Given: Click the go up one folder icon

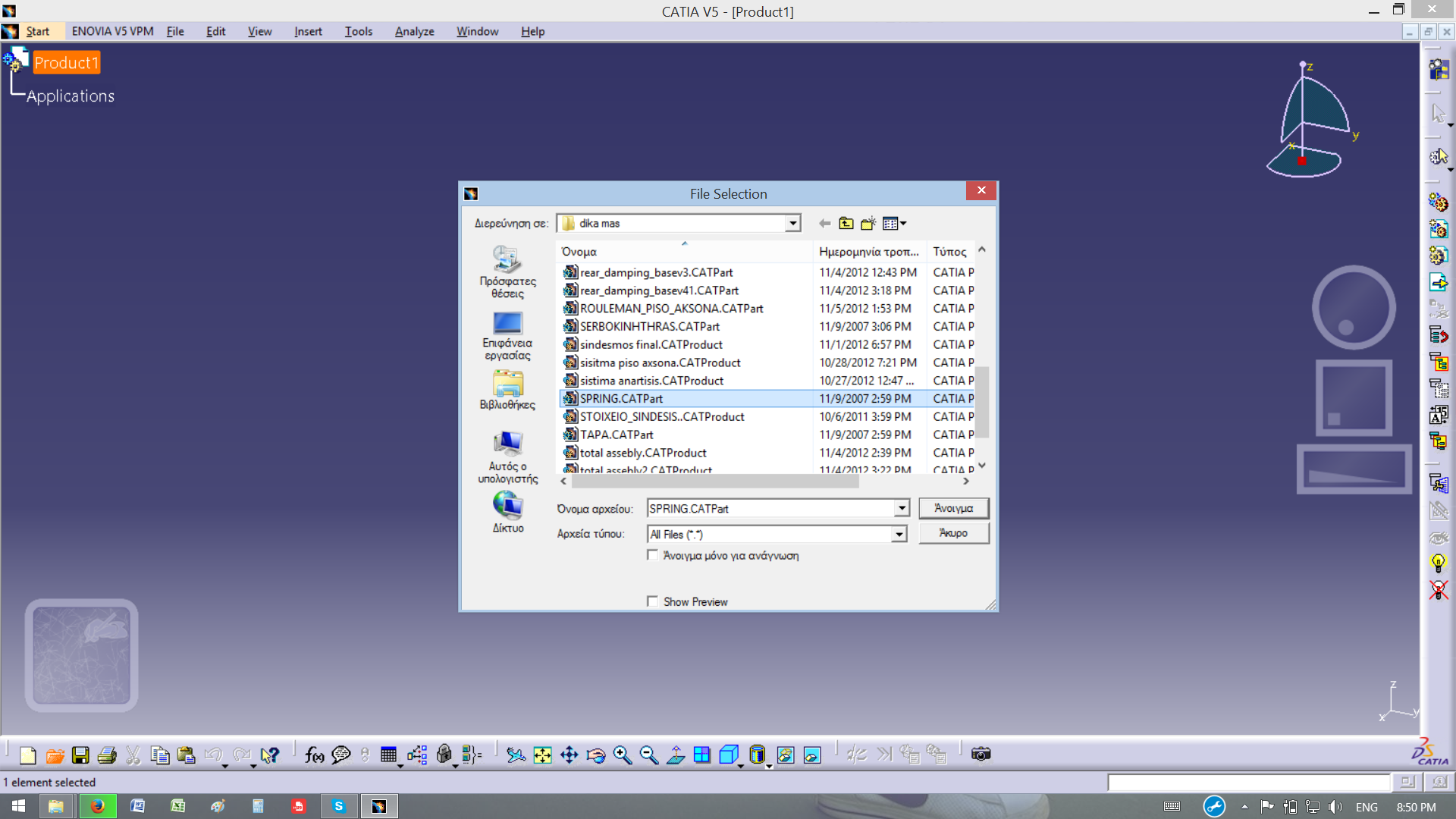Looking at the screenshot, I should click(x=846, y=224).
